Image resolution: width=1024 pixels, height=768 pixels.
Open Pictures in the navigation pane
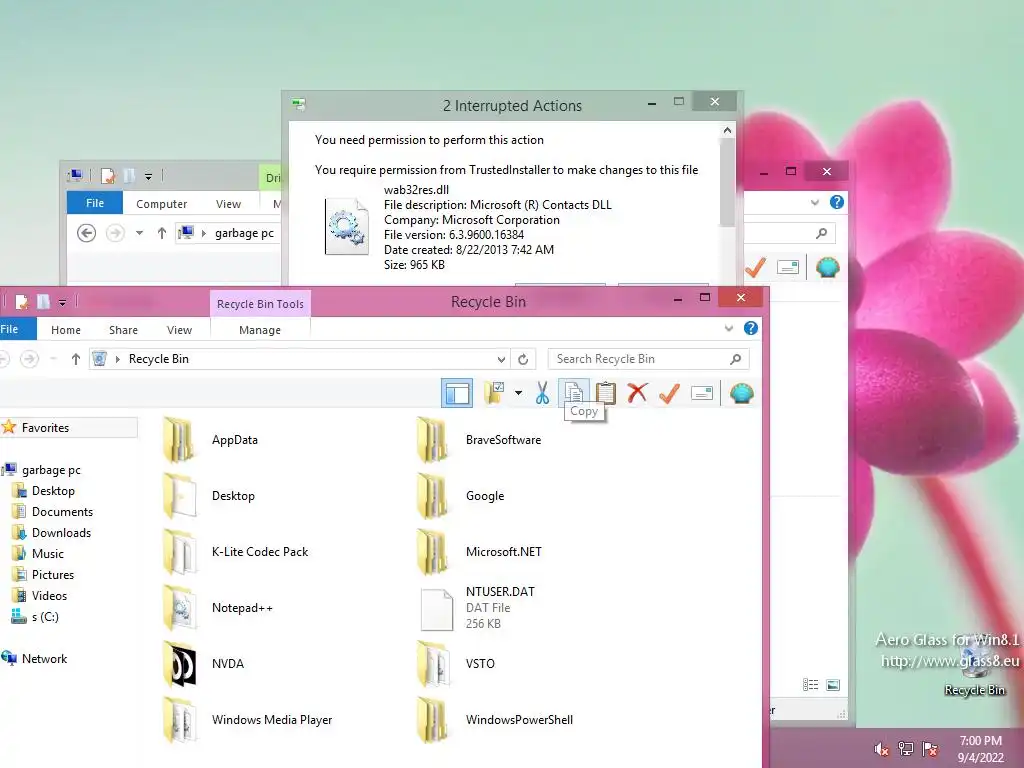[x=52, y=575]
